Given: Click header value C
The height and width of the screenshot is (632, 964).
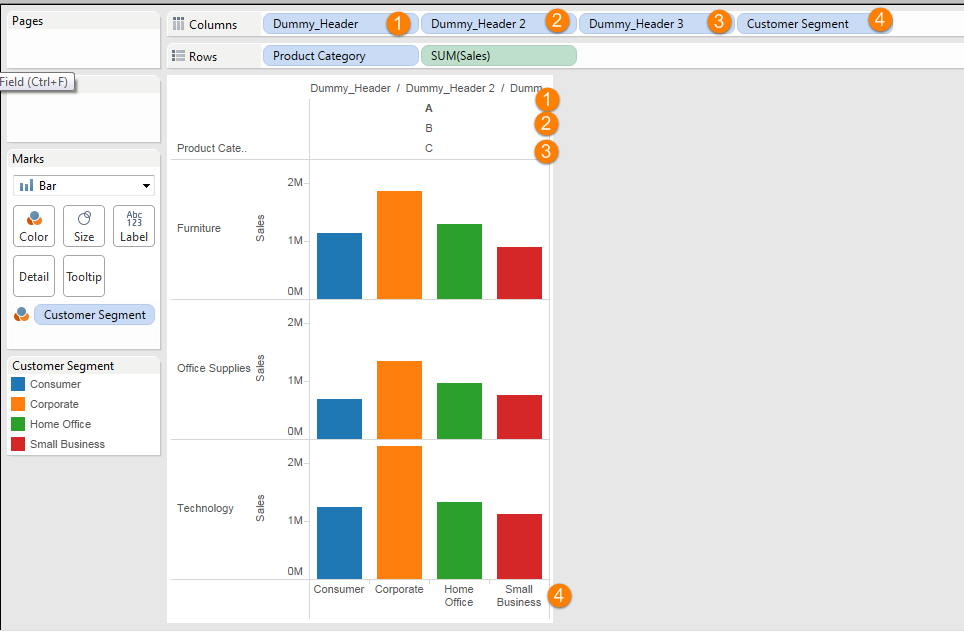Looking at the screenshot, I should click(429, 148).
